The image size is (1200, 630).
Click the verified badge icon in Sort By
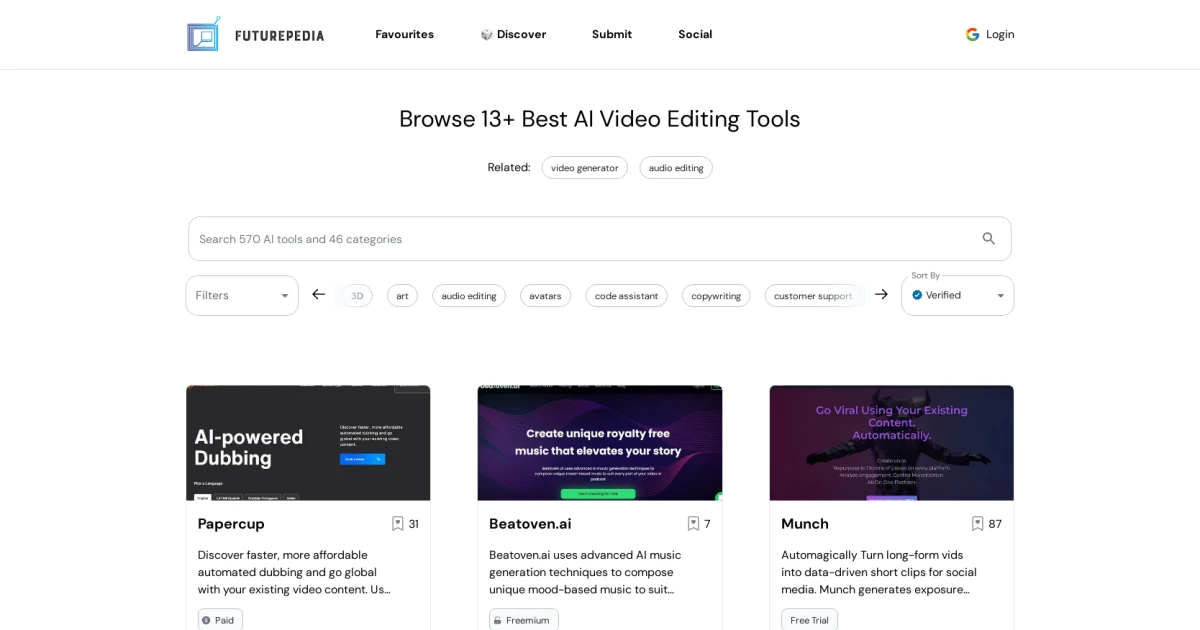pyautogui.click(x=916, y=294)
